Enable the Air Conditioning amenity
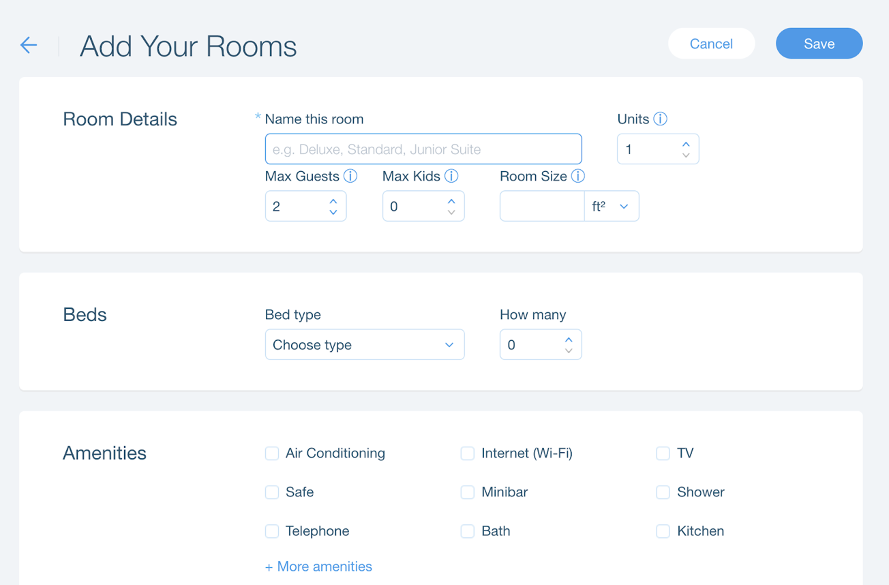This screenshot has width=889, height=585. pyautogui.click(x=271, y=453)
